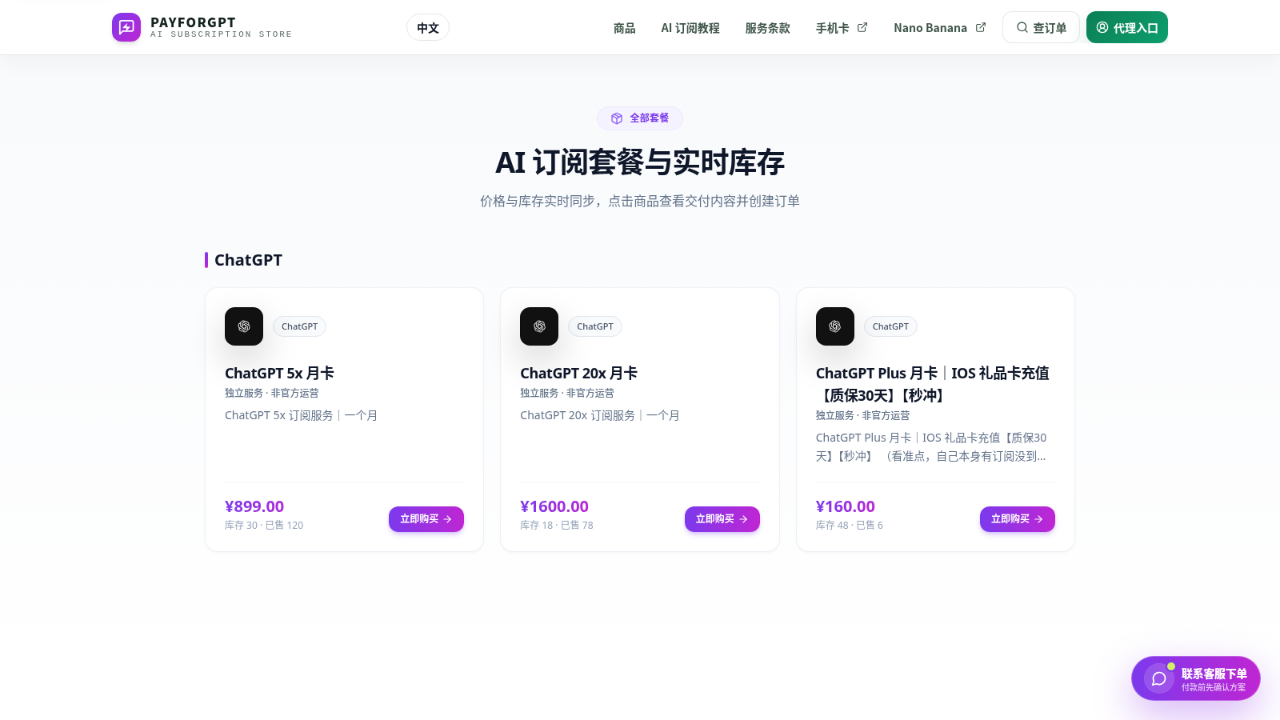The width and height of the screenshot is (1280, 720).
Task: Click ChatGPT tag on the 20x card
Action: [x=595, y=327]
